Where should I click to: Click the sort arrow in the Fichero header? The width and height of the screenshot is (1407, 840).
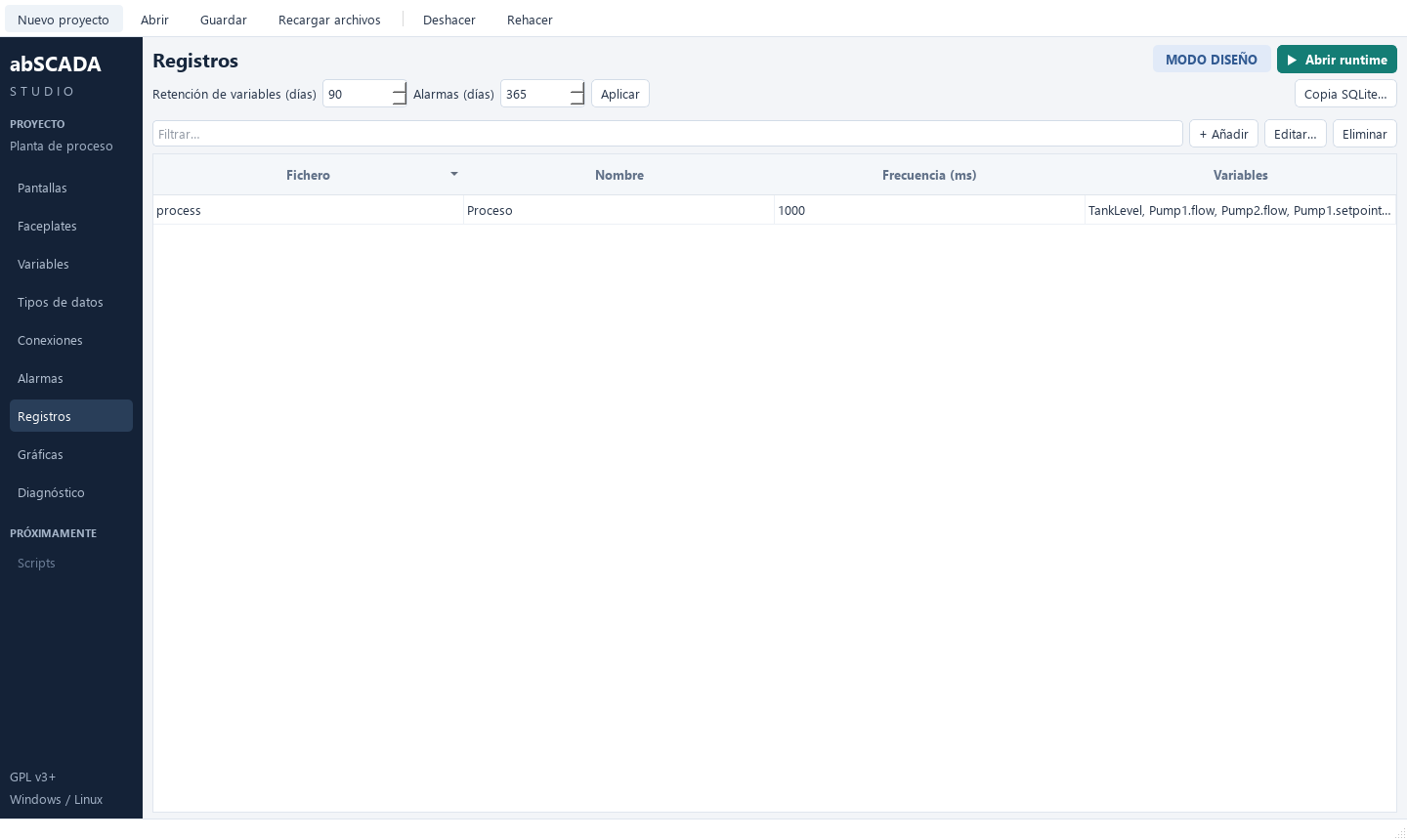tap(454, 174)
